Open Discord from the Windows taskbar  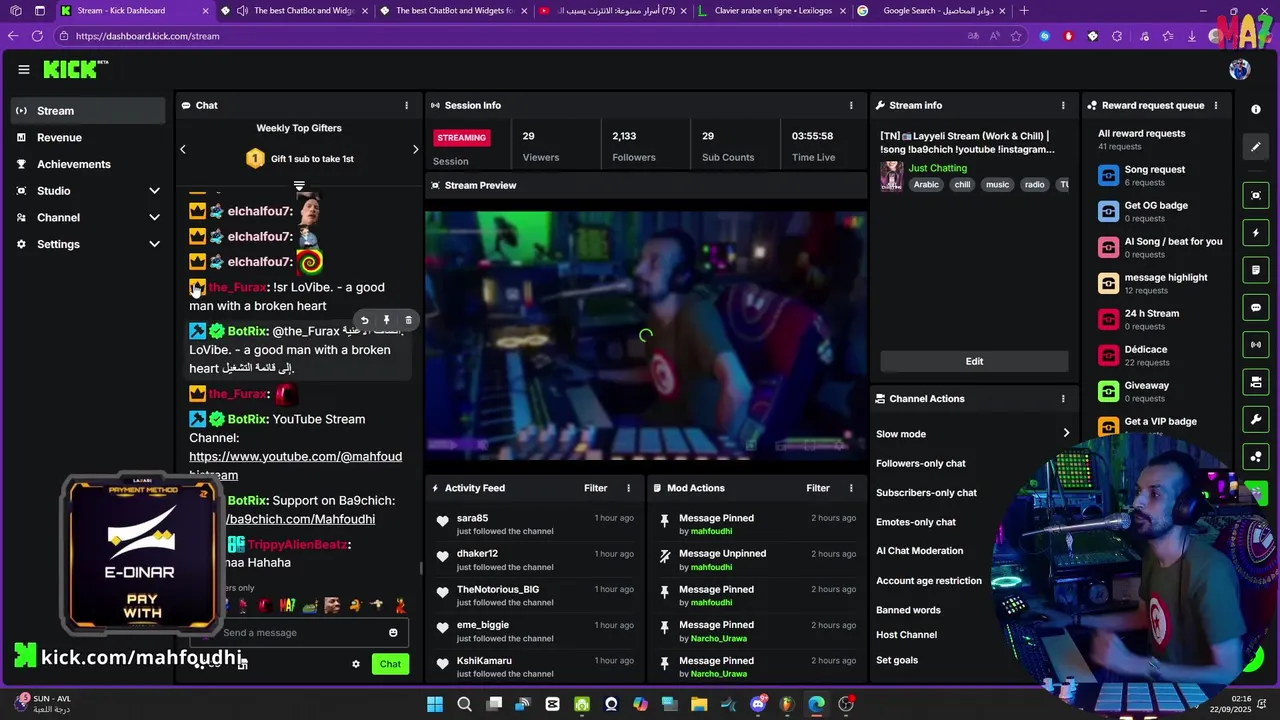point(758,704)
